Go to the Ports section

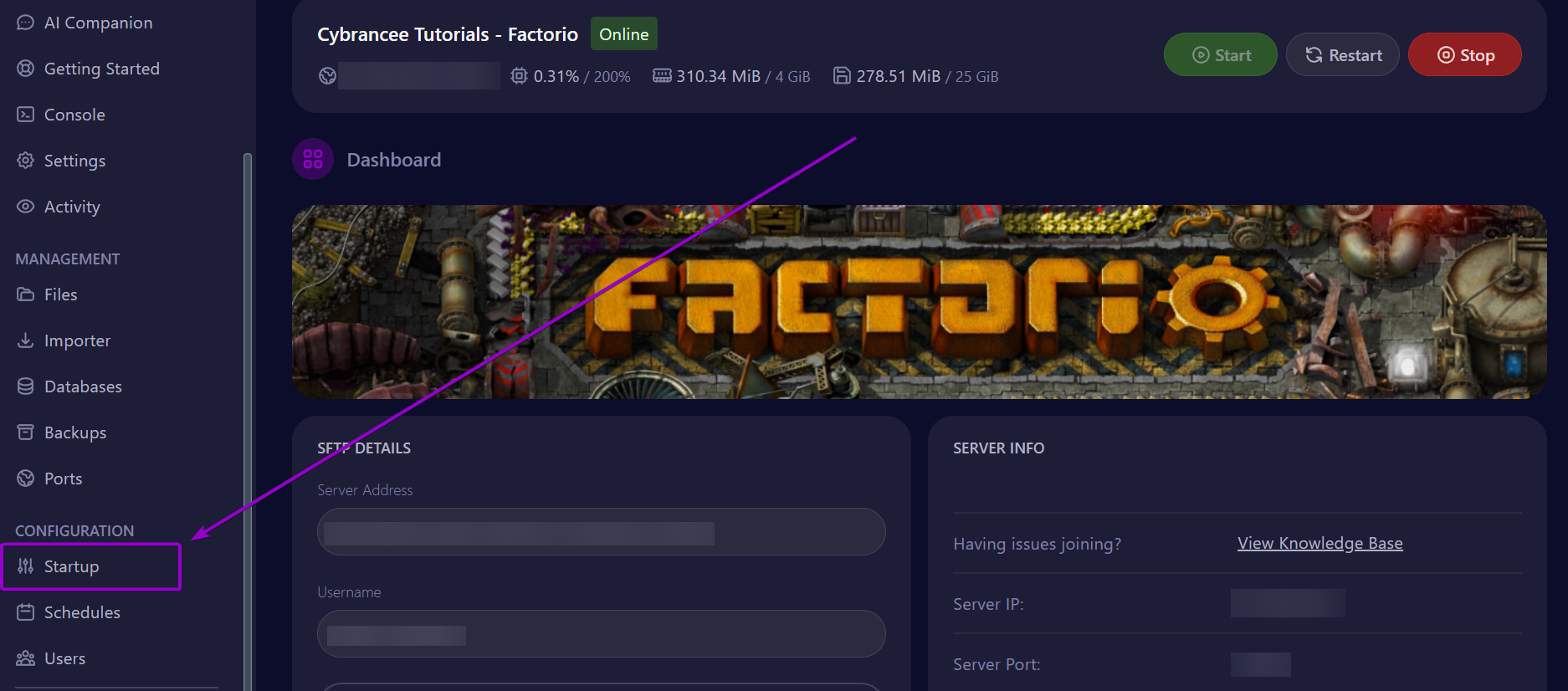[x=63, y=479]
